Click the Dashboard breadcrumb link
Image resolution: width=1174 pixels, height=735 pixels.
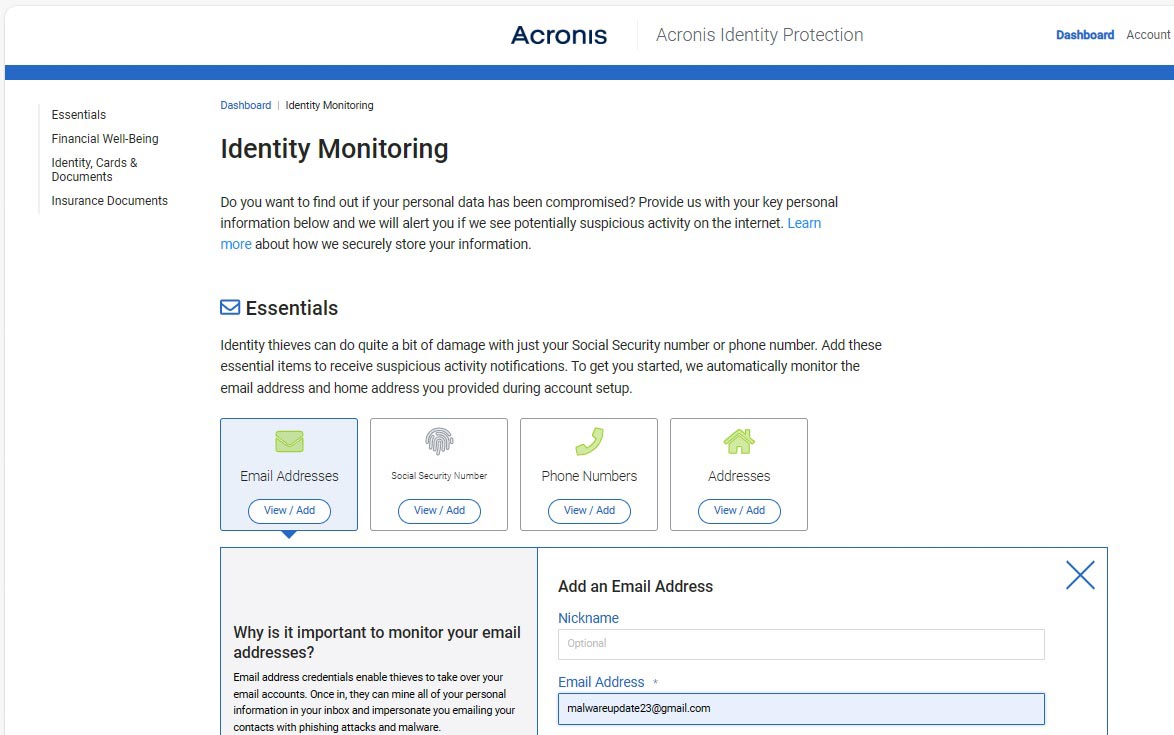coord(245,105)
